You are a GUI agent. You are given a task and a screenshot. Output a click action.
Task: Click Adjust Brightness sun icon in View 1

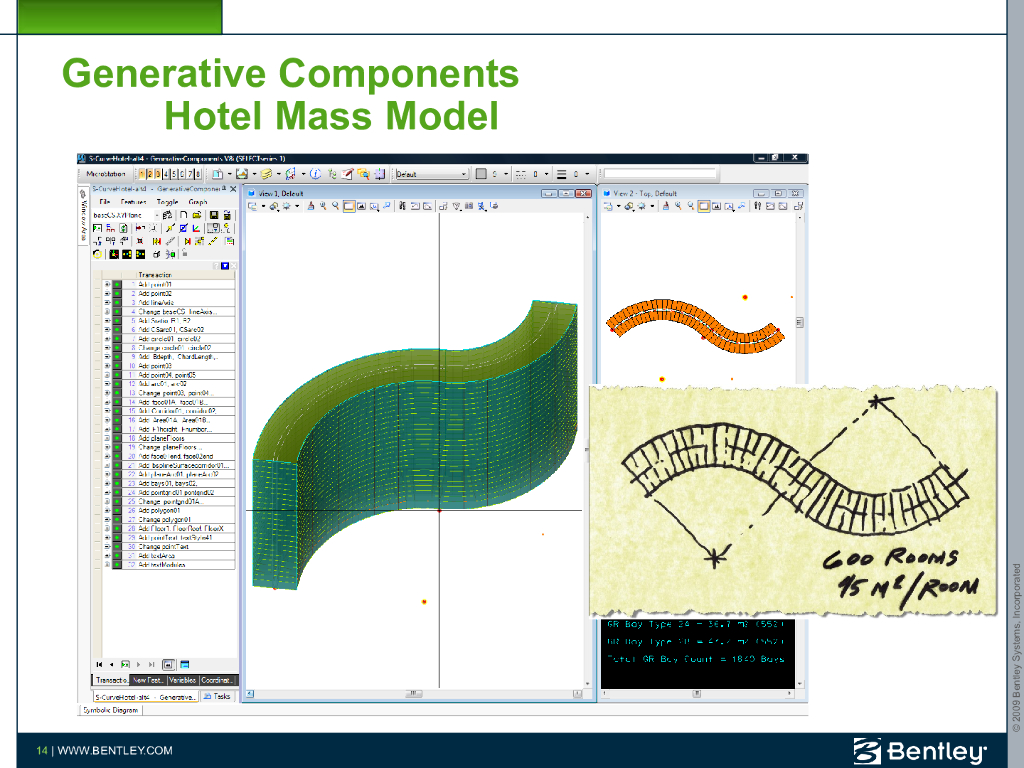tap(286, 206)
